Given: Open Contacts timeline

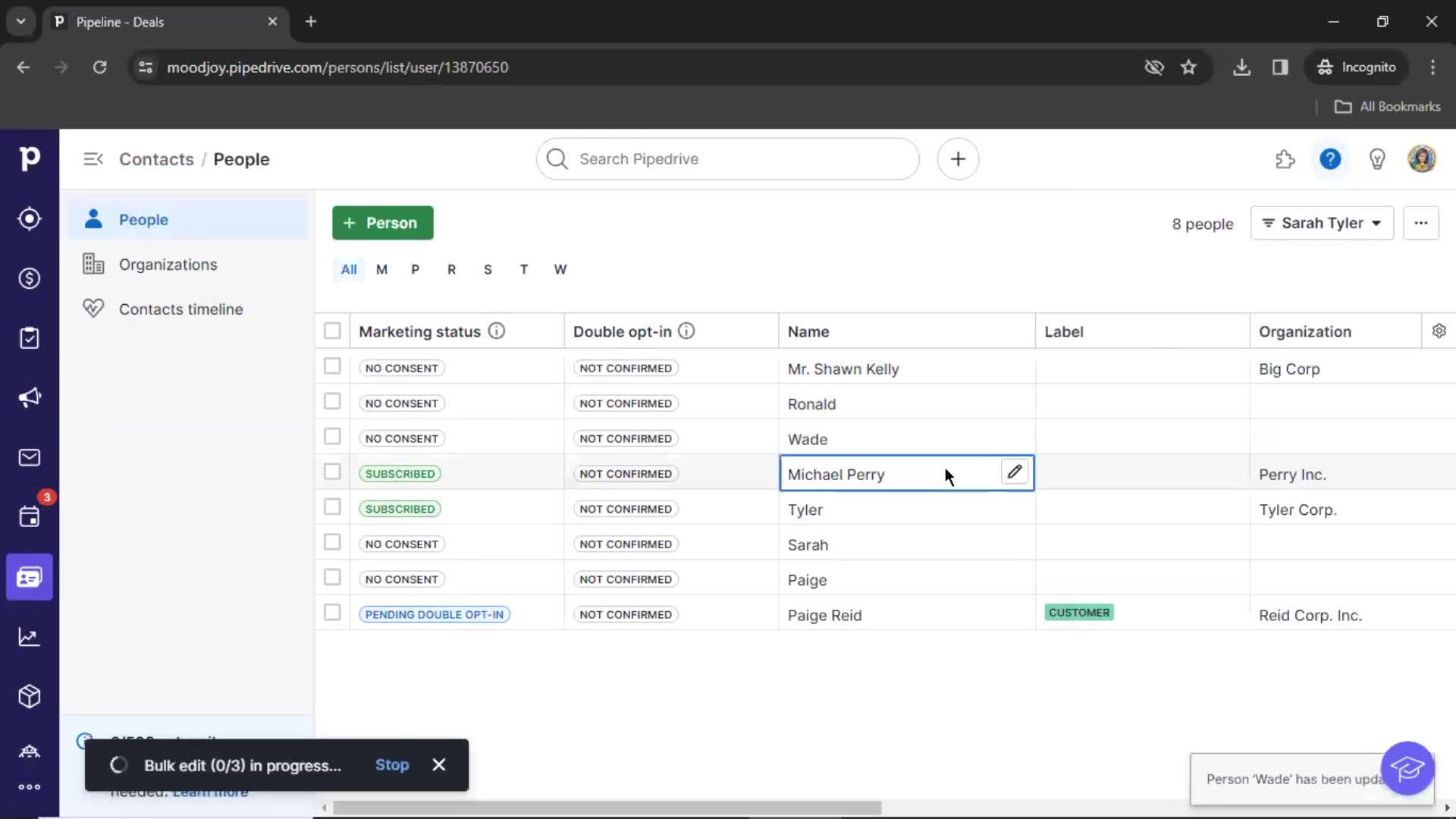Looking at the screenshot, I should coord(189,309).
